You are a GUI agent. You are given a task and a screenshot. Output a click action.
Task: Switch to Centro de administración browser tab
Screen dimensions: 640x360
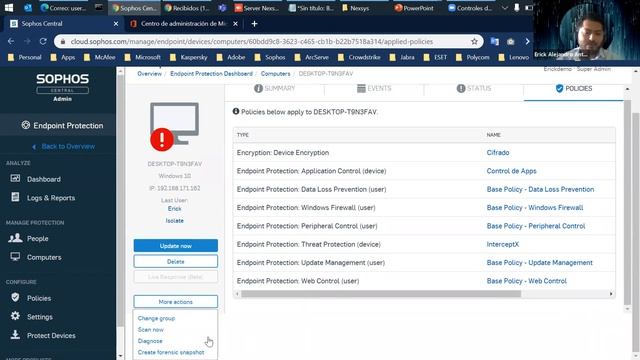pos(183,24)
